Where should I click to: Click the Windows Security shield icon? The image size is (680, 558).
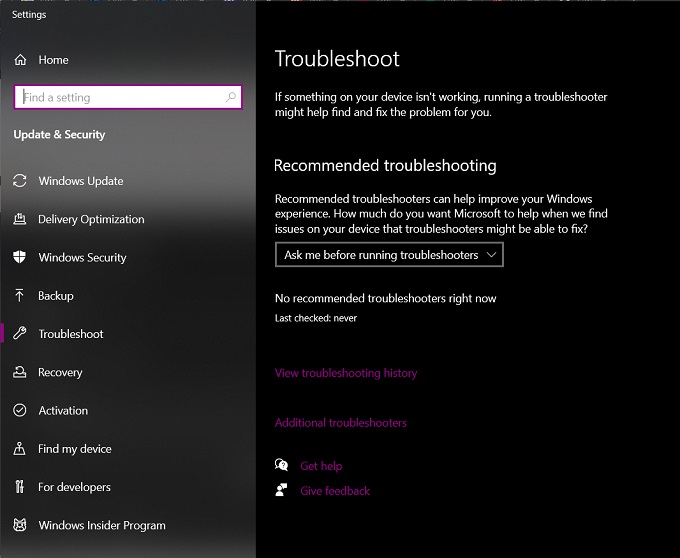(x=20, y=257)
